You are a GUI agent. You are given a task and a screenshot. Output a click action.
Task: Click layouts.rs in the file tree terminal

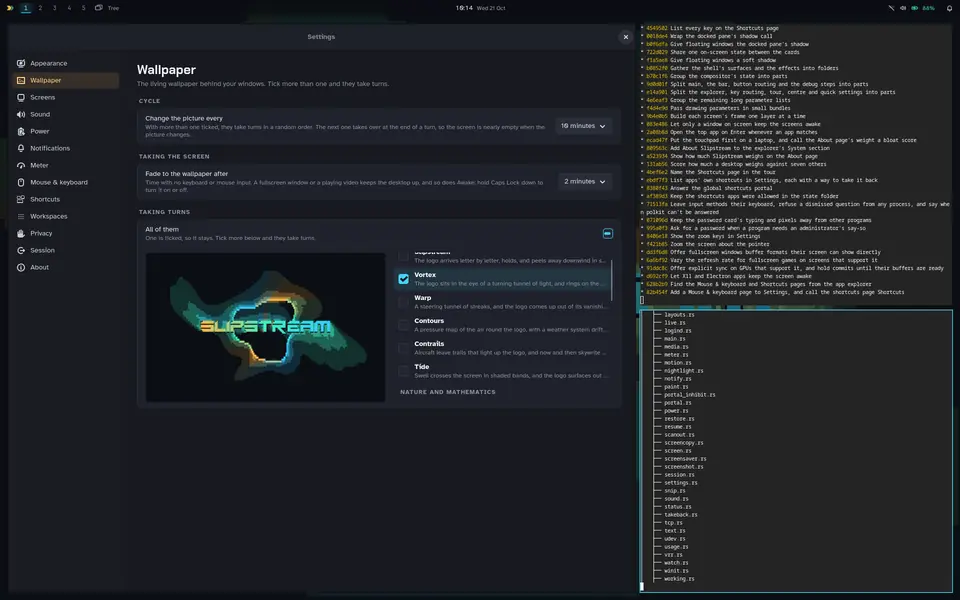click(679, 315)
